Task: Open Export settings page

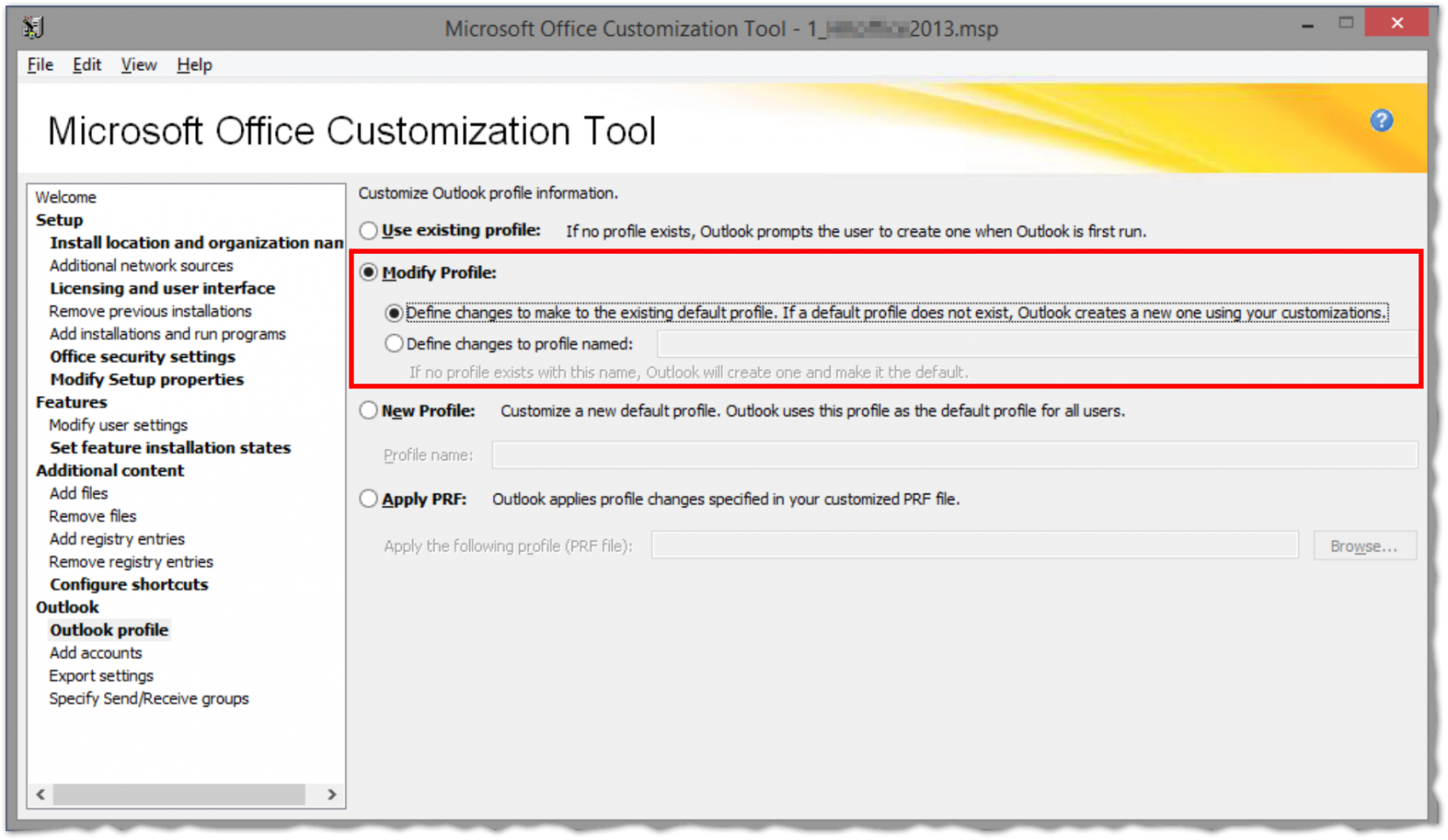Action: (101, 675)
